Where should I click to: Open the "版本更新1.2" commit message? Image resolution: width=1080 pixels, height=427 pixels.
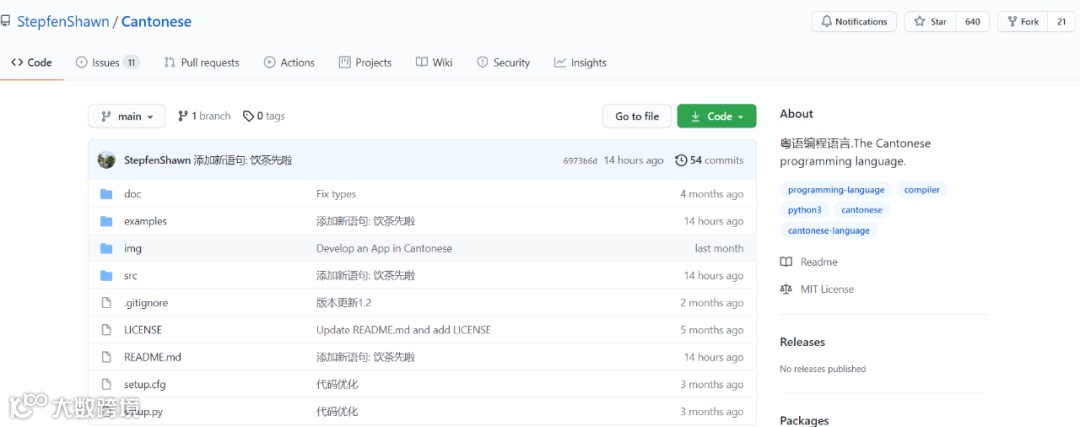pos(344,302)
